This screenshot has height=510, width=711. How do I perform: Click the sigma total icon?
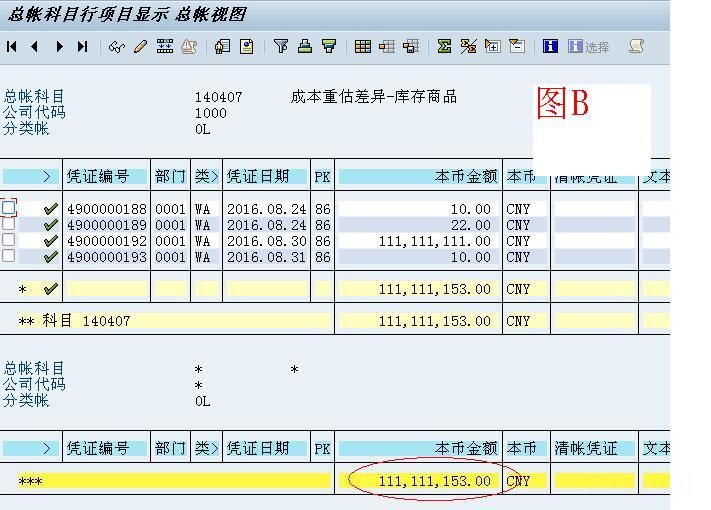tap(444, 46)
